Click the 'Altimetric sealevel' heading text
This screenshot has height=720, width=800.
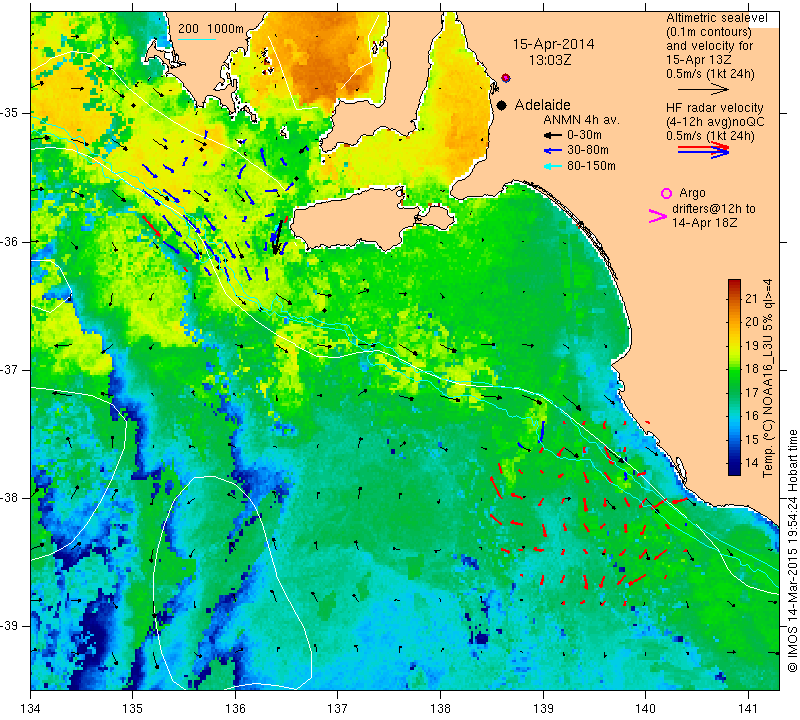pos(717,18)
